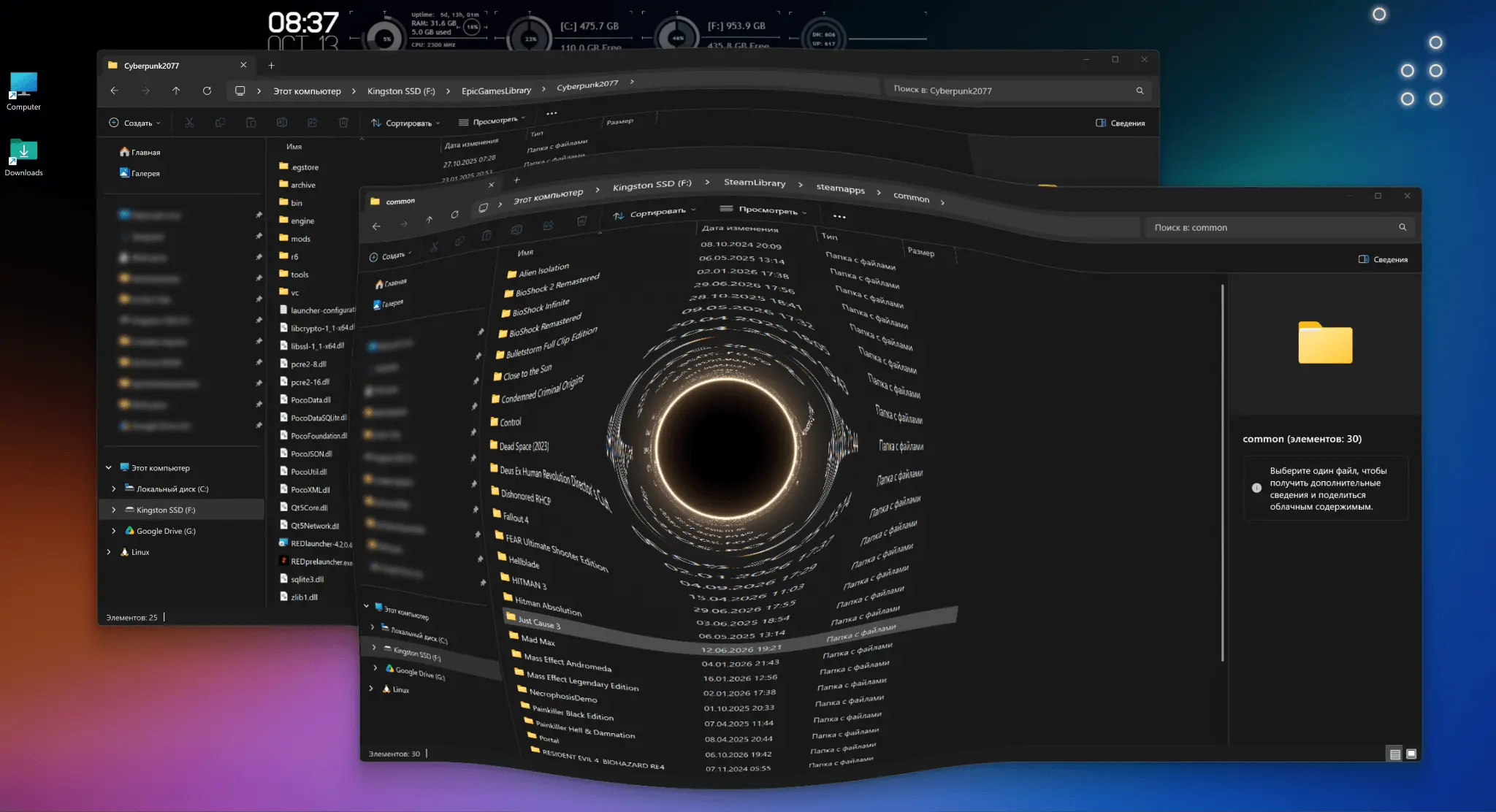The height and width of the screenshot is (812, 1496).
Task: Click the search magnifier in Cyberpunk2077 search box
Action: pos(1140,91)
